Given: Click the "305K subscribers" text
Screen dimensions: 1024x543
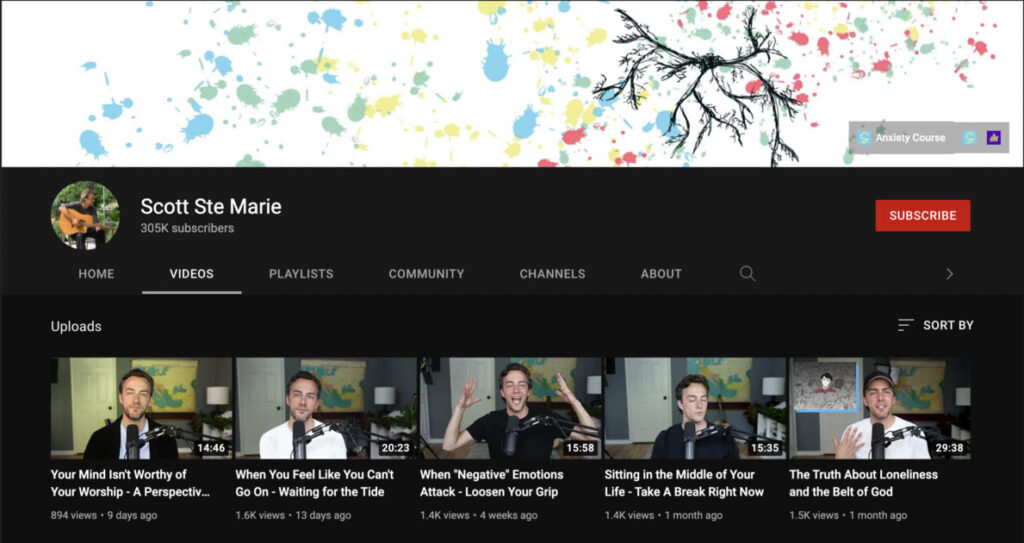Looking at the screenshot, I should [x=187, y=228].
